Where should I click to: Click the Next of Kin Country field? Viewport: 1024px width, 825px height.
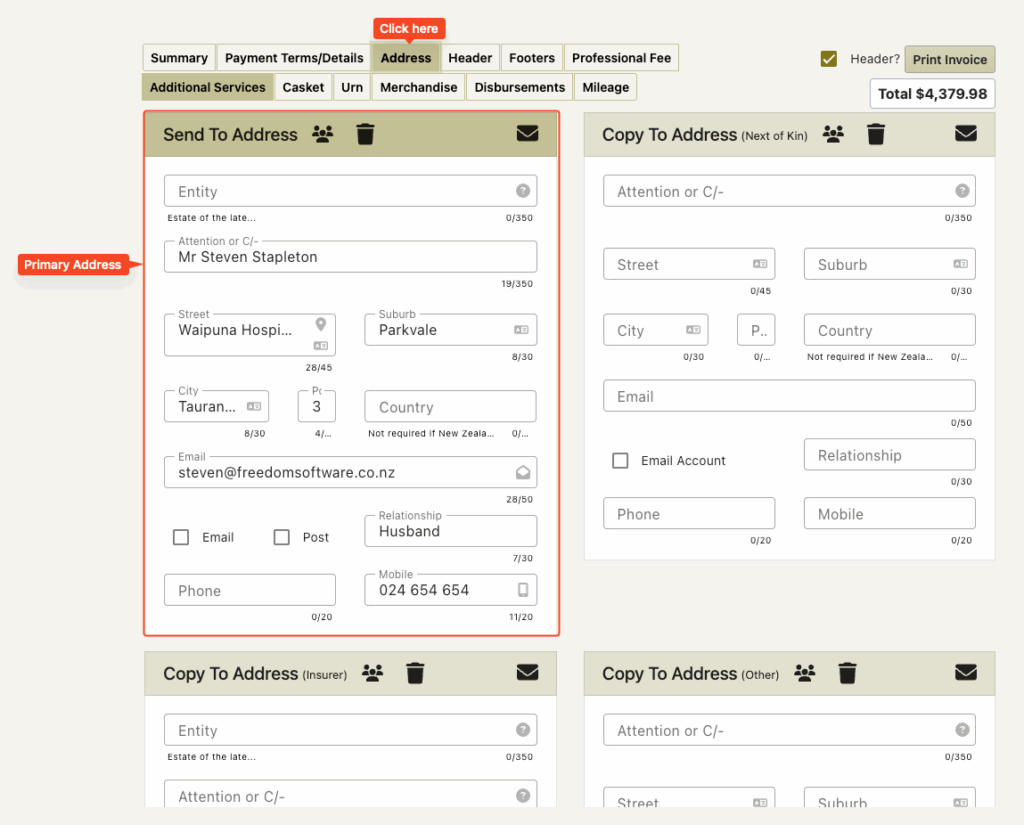click(889, 330)
